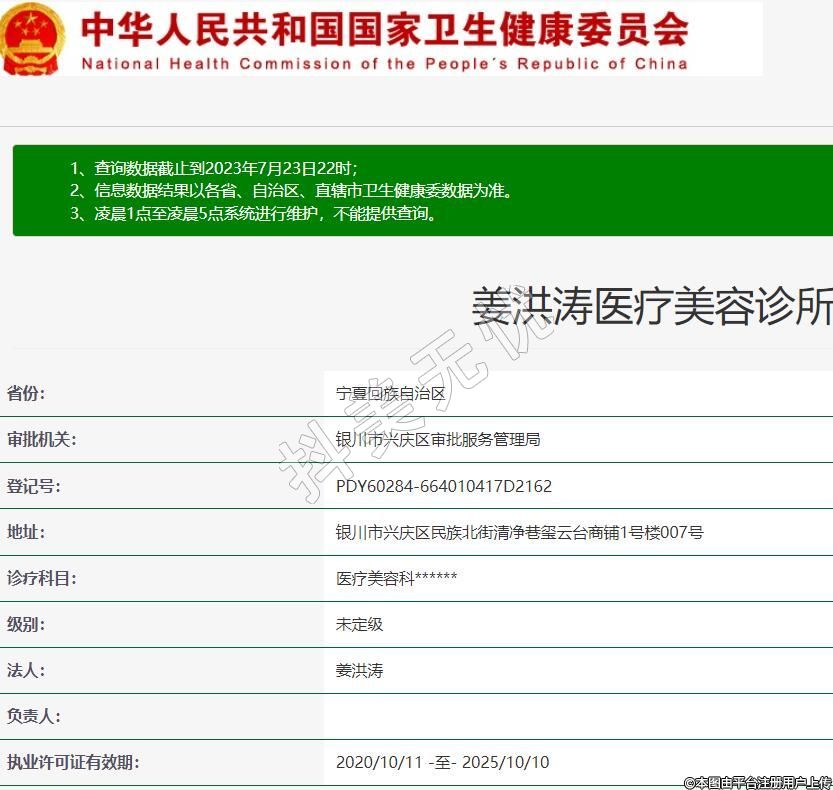Image resolution: width=833 pixels, height=790 pixels.
Task: Click the notice line about 卫生健康委数据为准
Action: pos(291,190)
